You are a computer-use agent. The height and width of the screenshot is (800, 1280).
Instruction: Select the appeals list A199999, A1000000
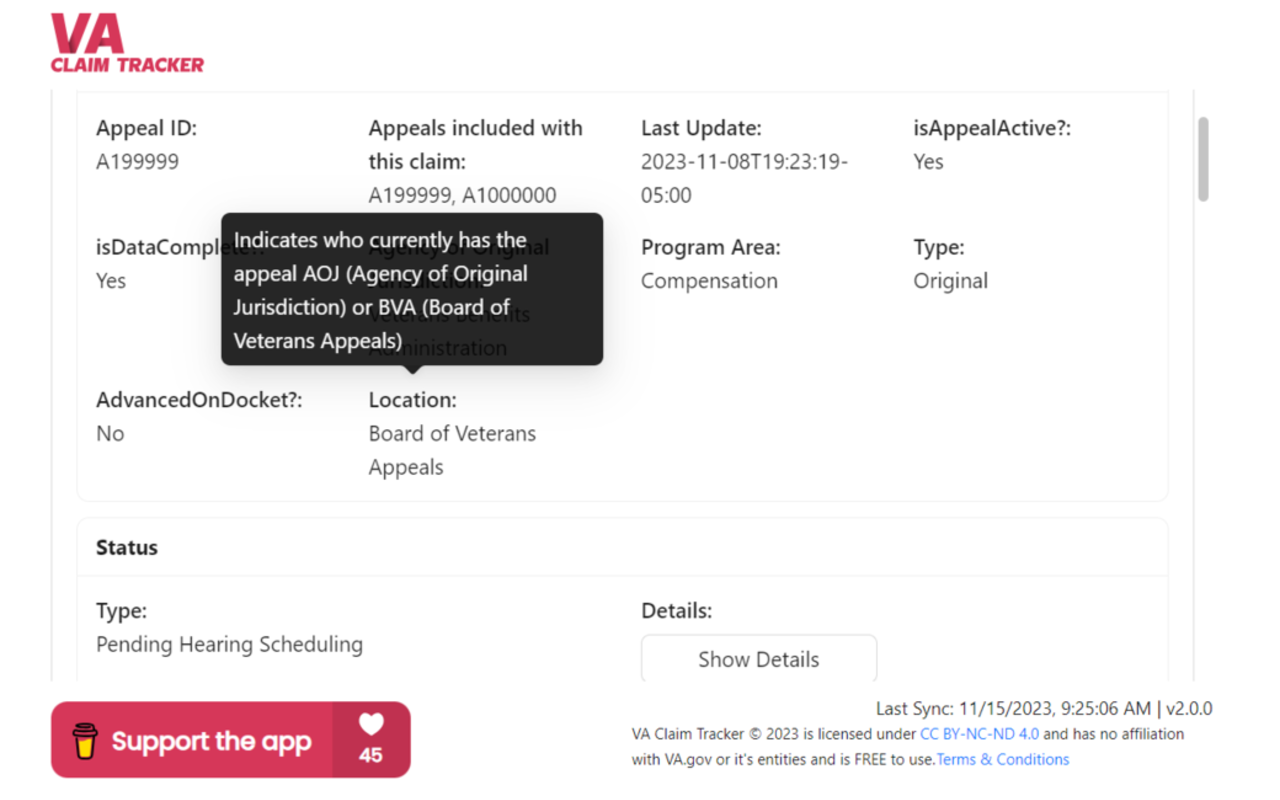coord(463,195)
